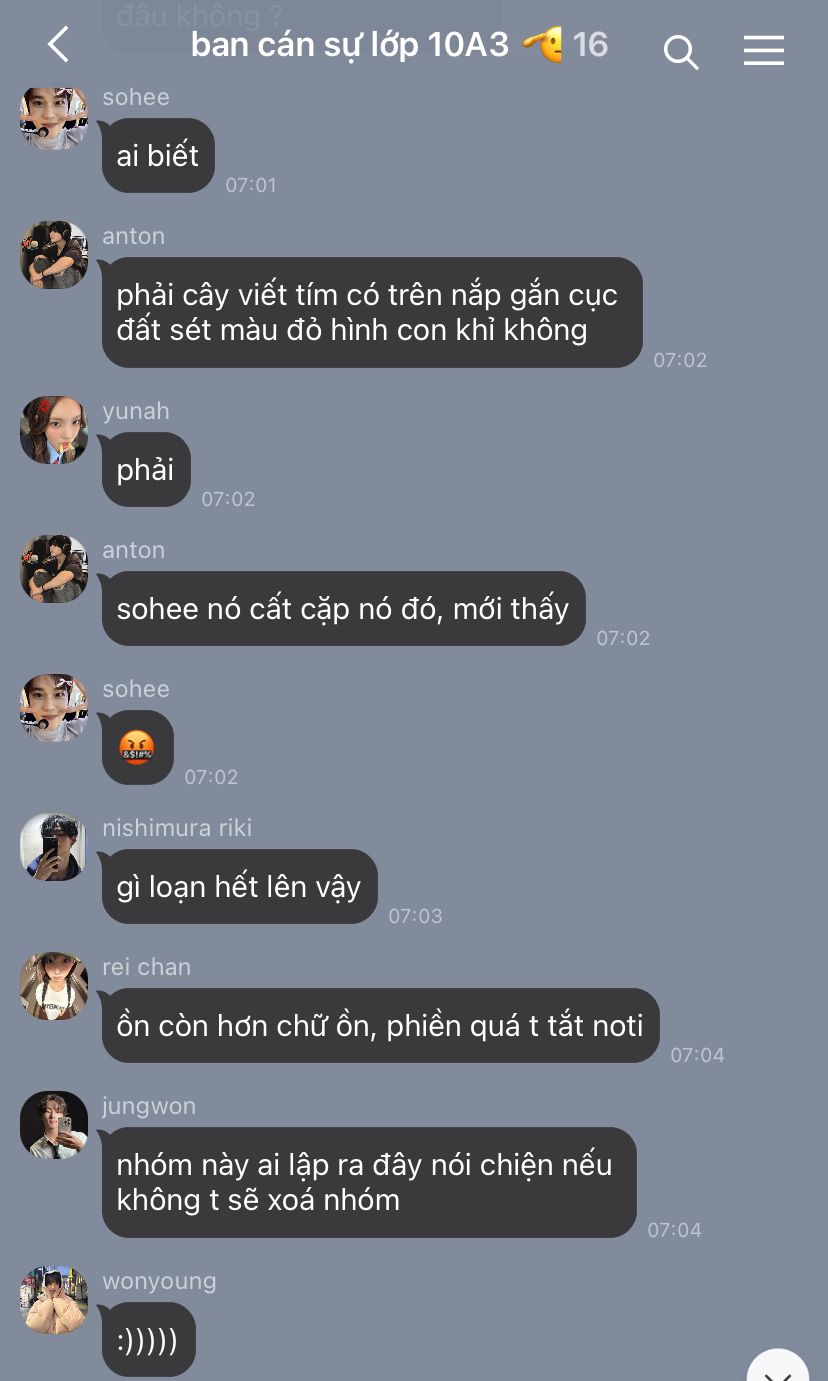Open the chat search magnifier
This screenshot has width=828, height=1381.
pos(680,51)
